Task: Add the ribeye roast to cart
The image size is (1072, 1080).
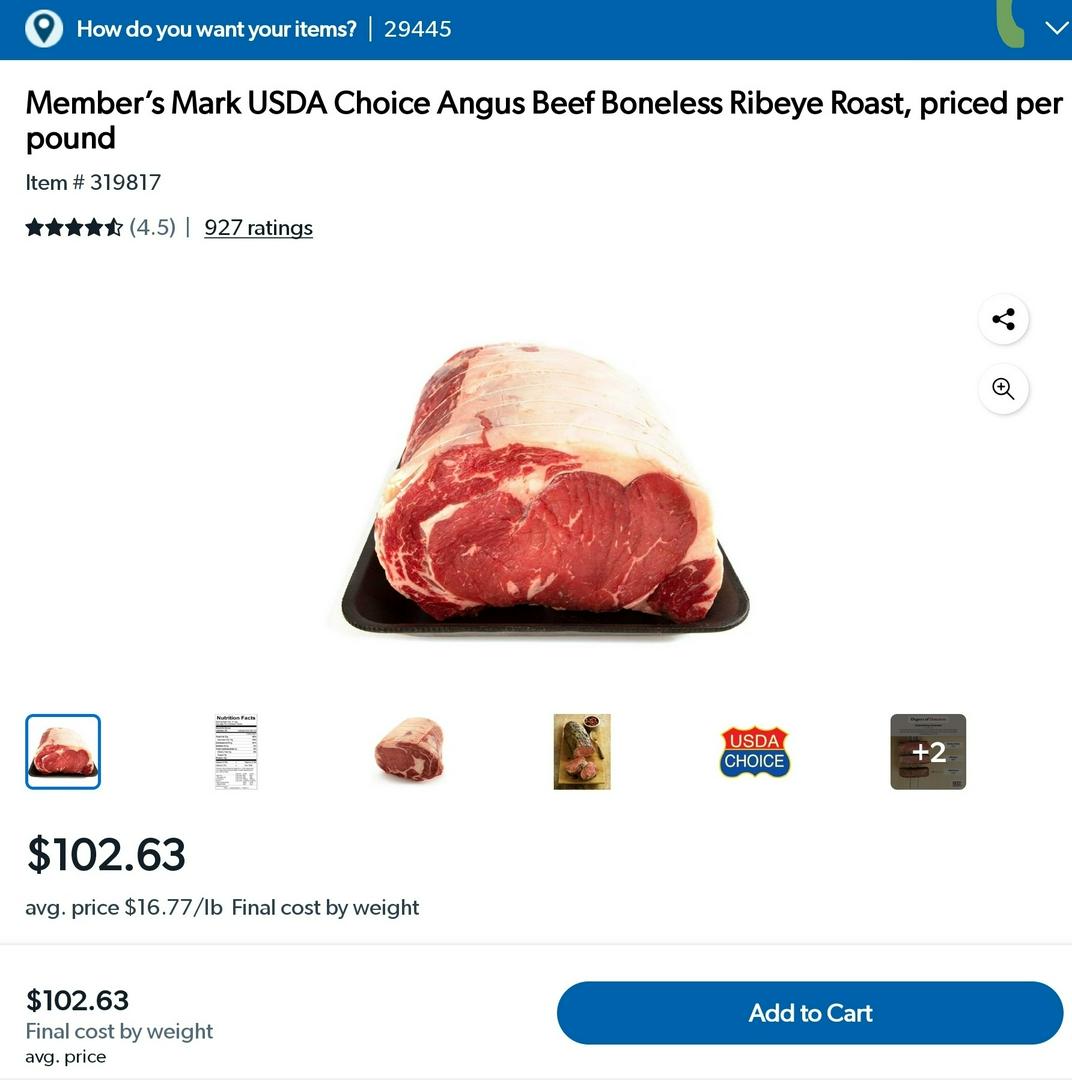Action: [x=810, y=1012]
